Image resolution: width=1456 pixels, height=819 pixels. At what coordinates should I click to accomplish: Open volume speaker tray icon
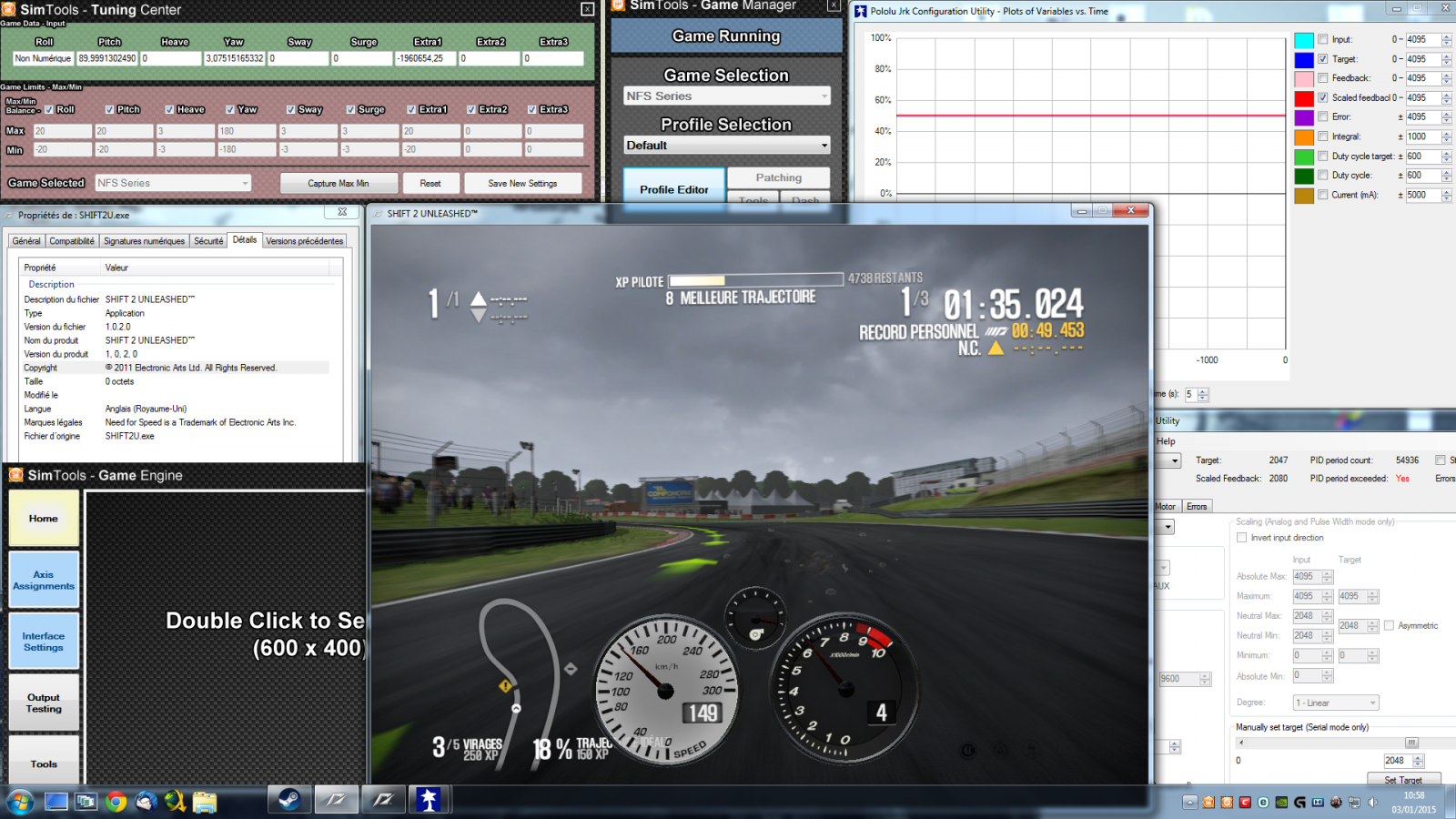[1372, 803]
